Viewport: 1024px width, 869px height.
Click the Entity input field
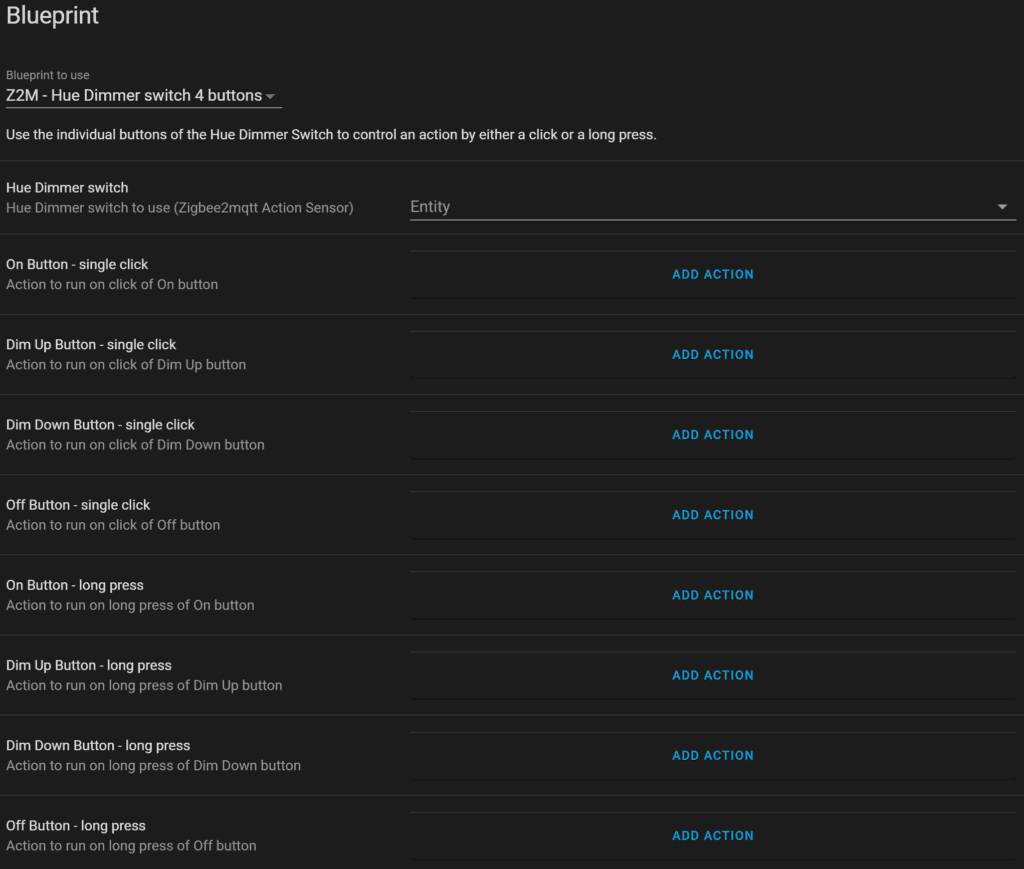700,207
